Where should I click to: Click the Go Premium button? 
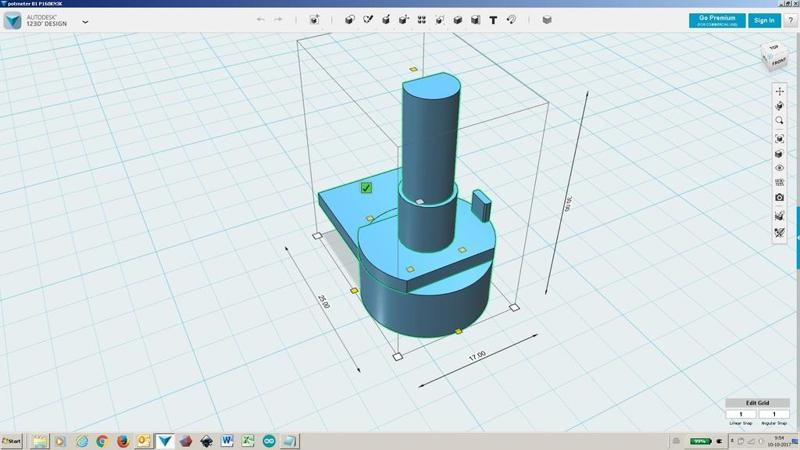(x=717, y=20)
